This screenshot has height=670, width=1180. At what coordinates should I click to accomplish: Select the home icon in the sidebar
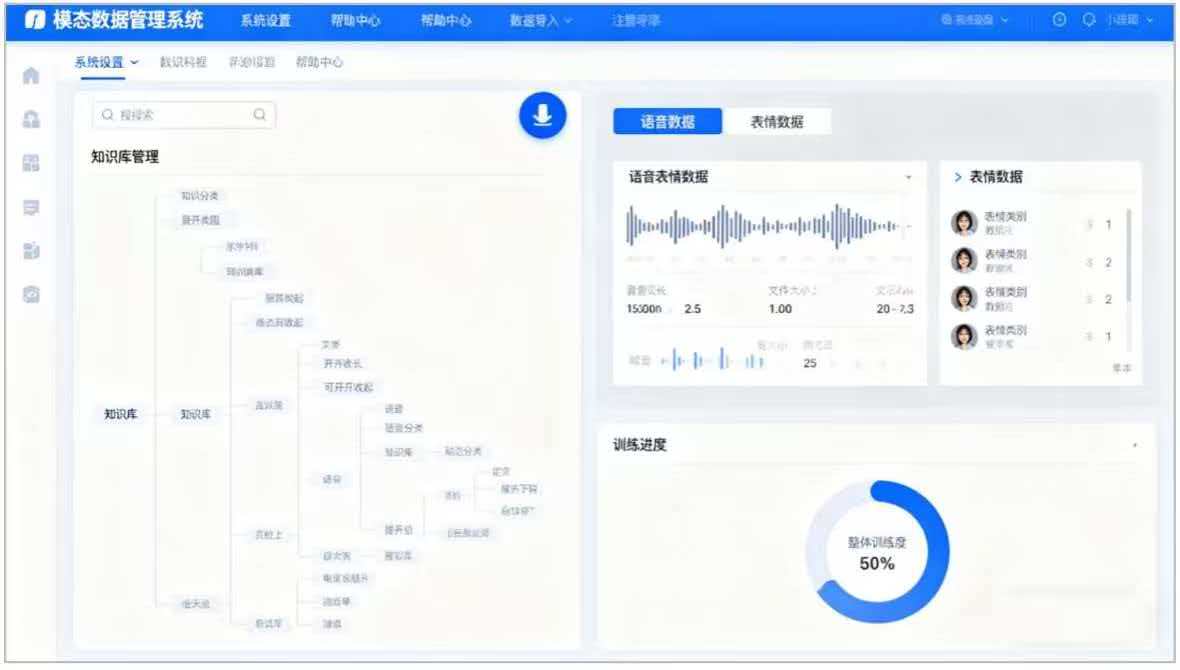[30, 75]
